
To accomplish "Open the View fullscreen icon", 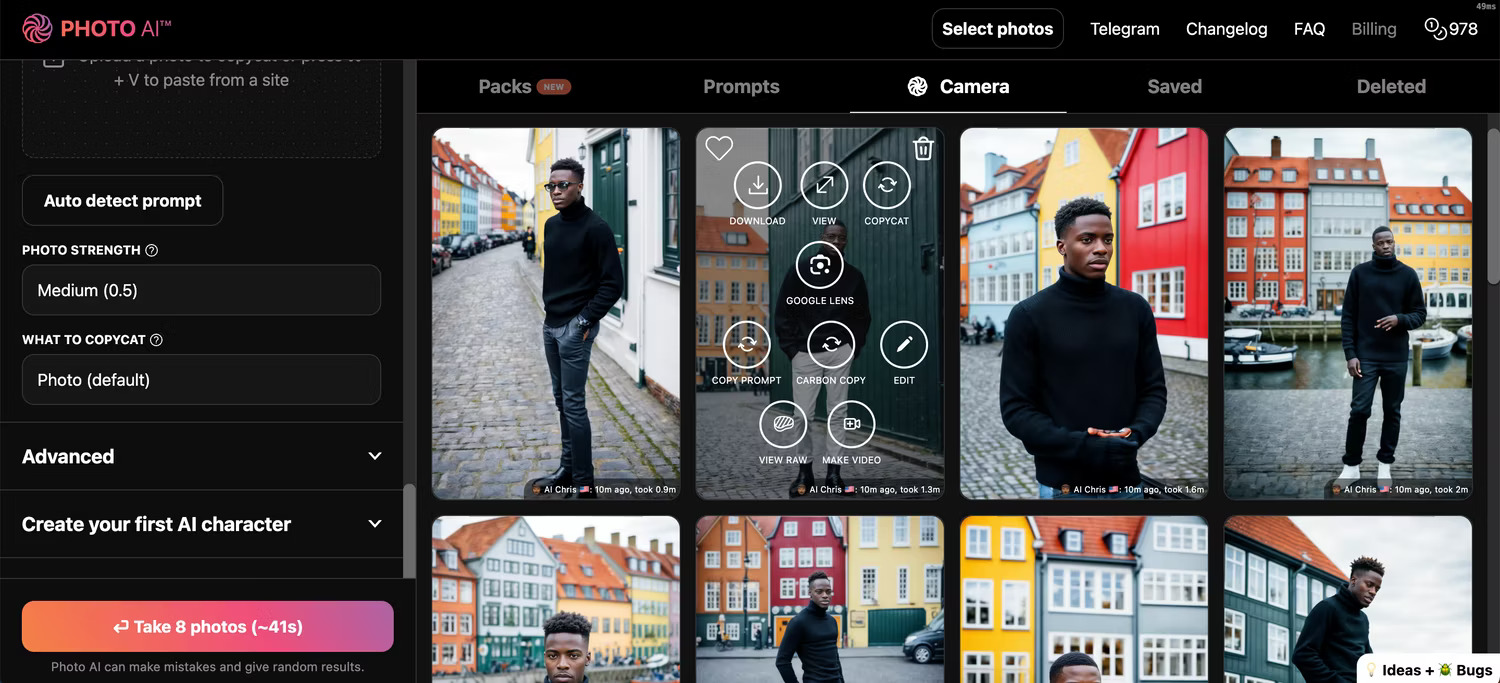I will point(824,185).
